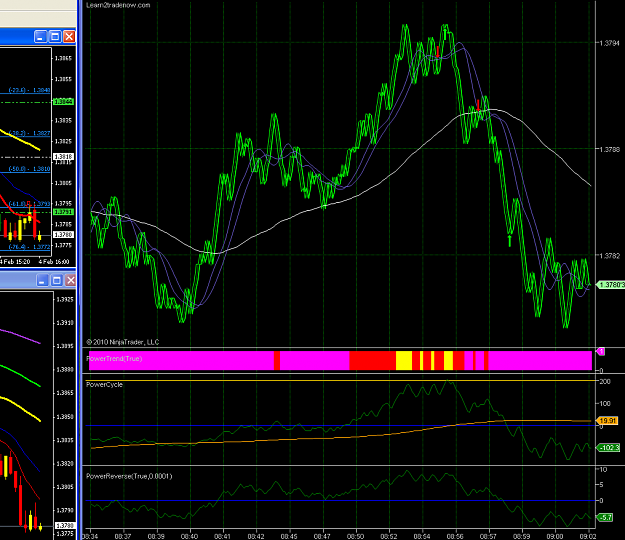
Task: Click the green up arrow at the highest peak
Action: [x=445, y=34]
